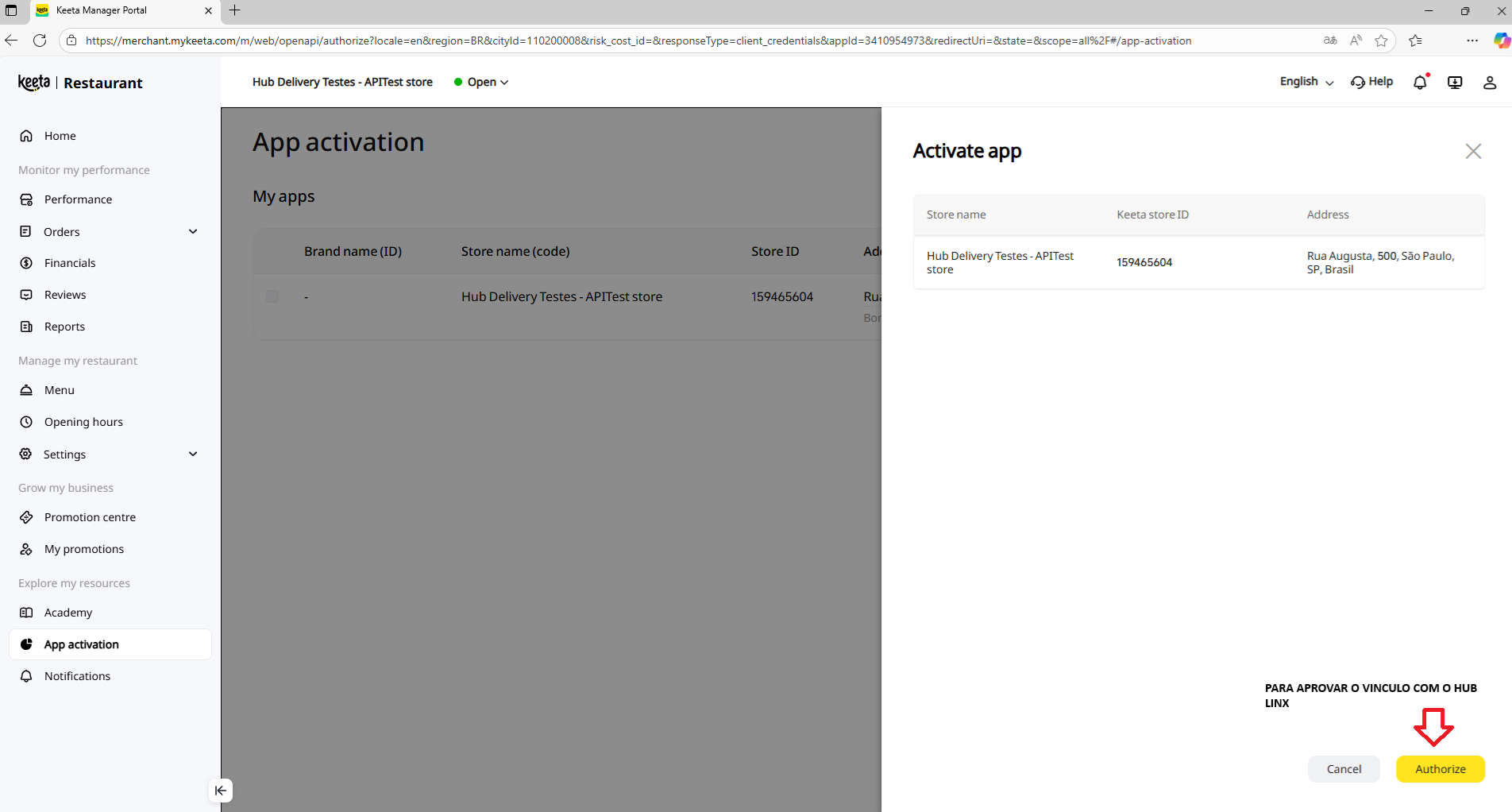1512x812 pixels.
Task: Click the Promotion centre icon
Action: click(x=26, y=517)
